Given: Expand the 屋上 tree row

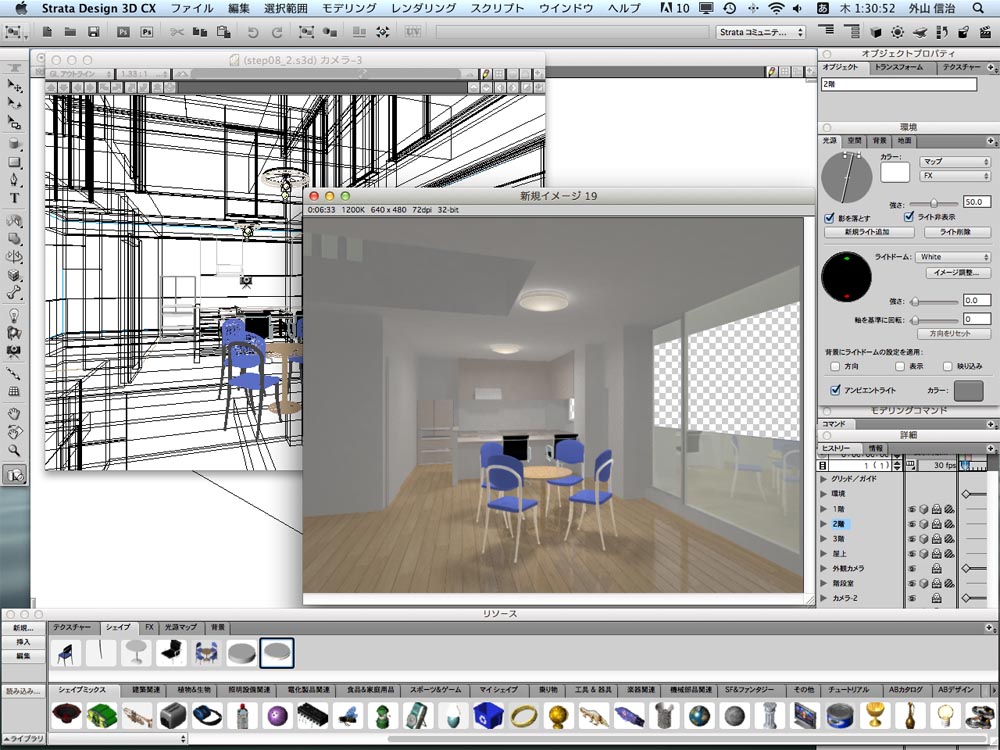Looking at the screenshot, I should (823, 554).
